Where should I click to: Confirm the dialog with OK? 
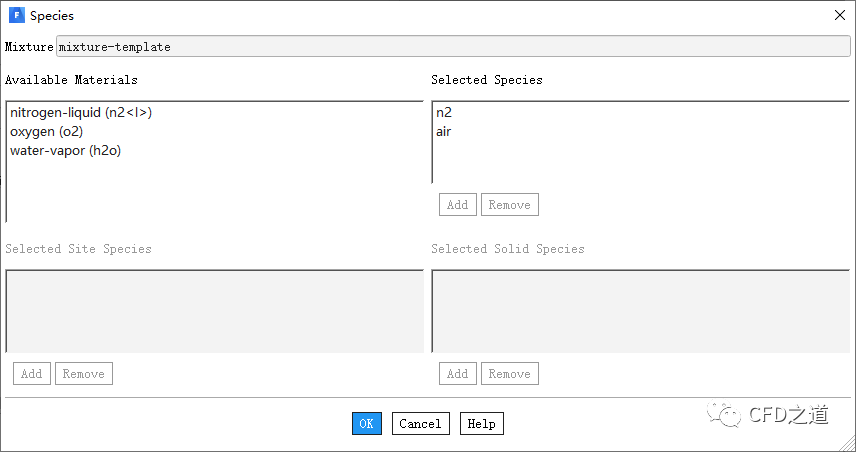[367, 424]
